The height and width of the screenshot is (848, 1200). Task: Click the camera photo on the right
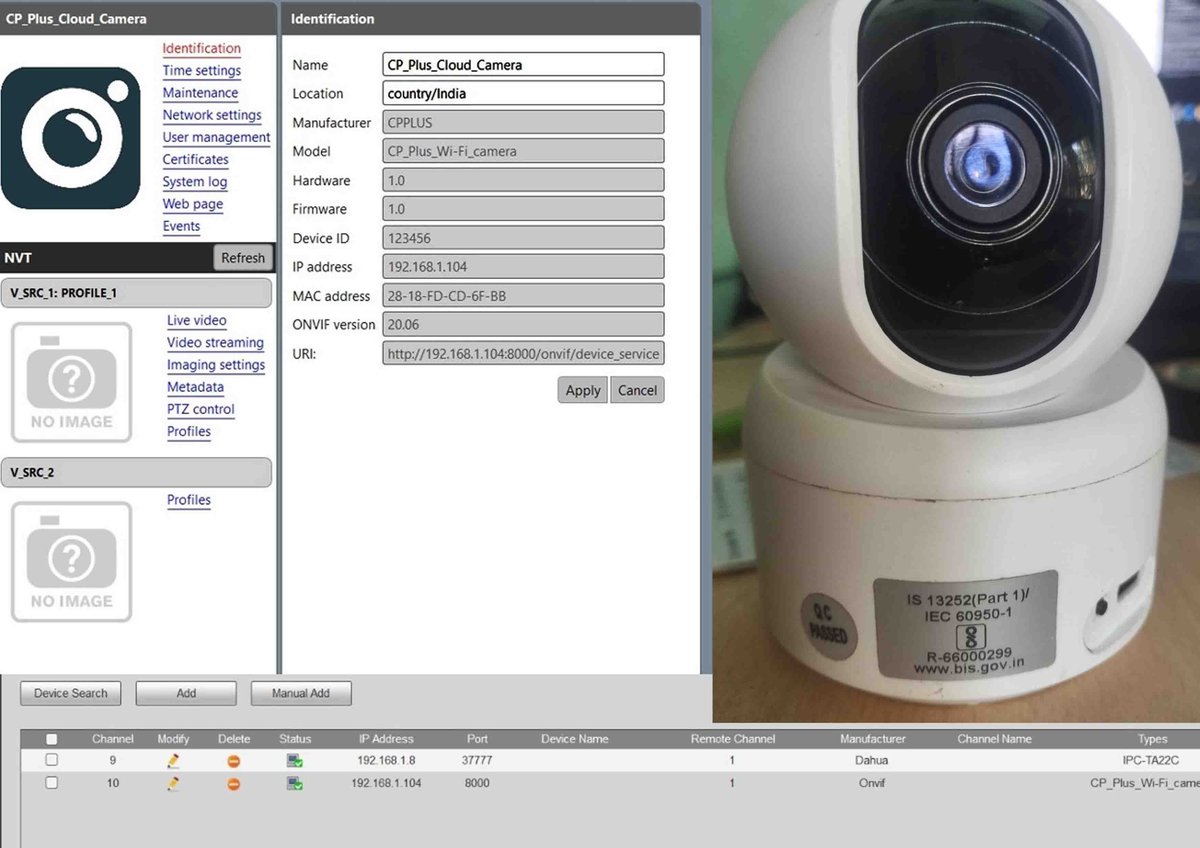click(x=956, y=360)
